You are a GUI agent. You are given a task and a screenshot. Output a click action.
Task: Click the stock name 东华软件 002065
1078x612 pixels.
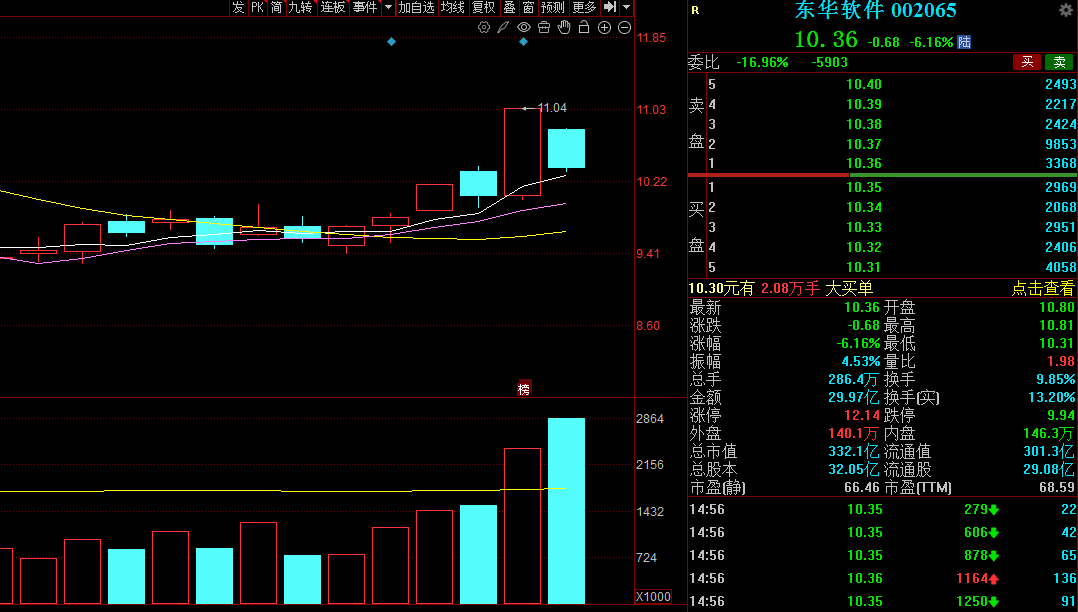coord(876,10)
